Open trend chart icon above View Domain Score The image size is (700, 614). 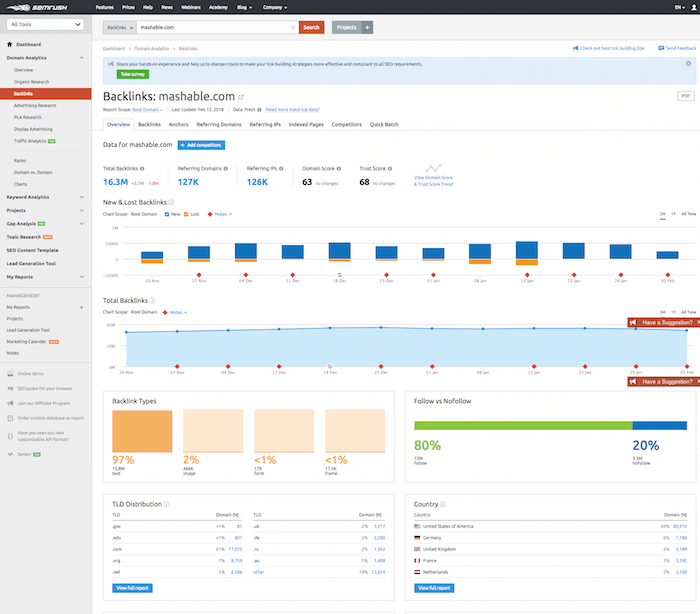point(433,168)
